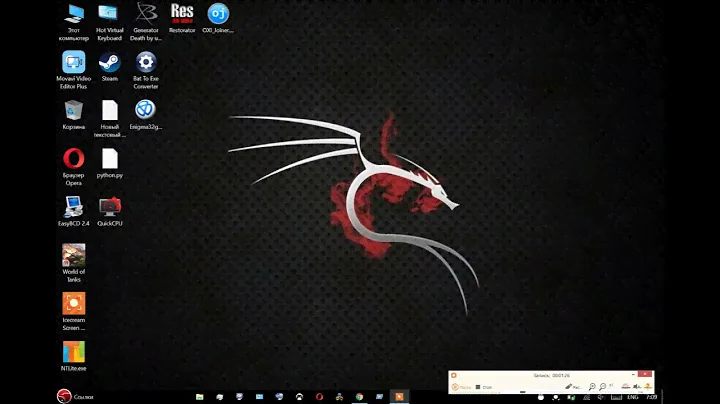
Task: Click the EasyBCD 2.4 shortcut
Action: click(x=74, y=206)
